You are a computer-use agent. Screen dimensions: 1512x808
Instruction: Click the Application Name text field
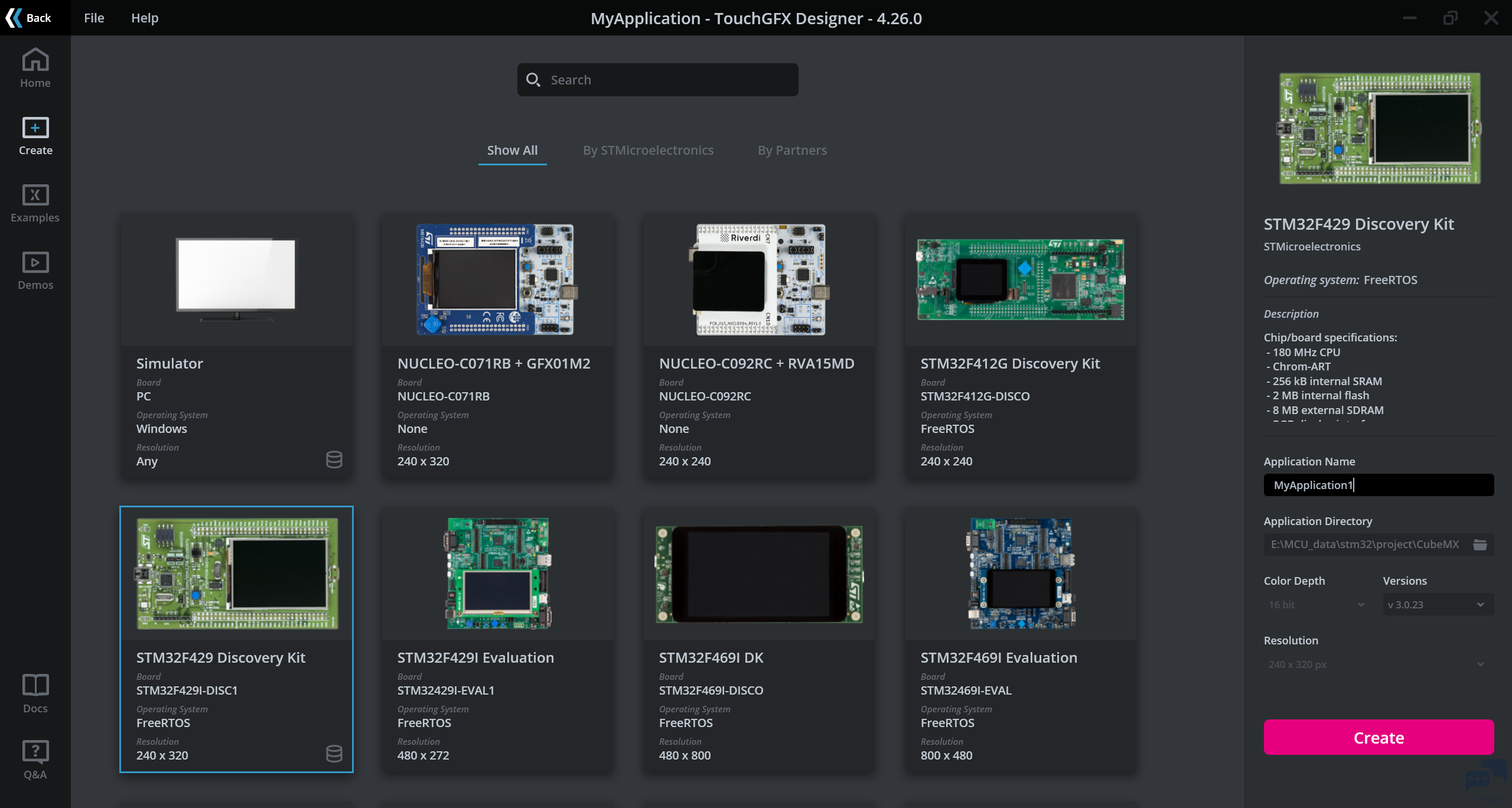(x=1378, y=485)
